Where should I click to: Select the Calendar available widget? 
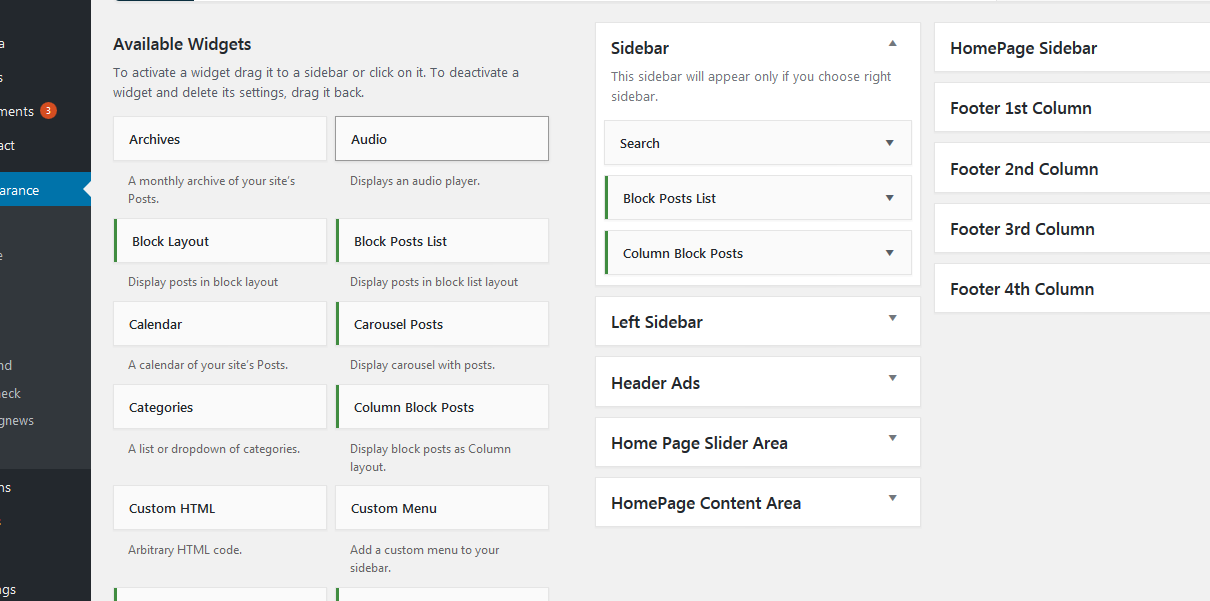click(x=220, y=324)
